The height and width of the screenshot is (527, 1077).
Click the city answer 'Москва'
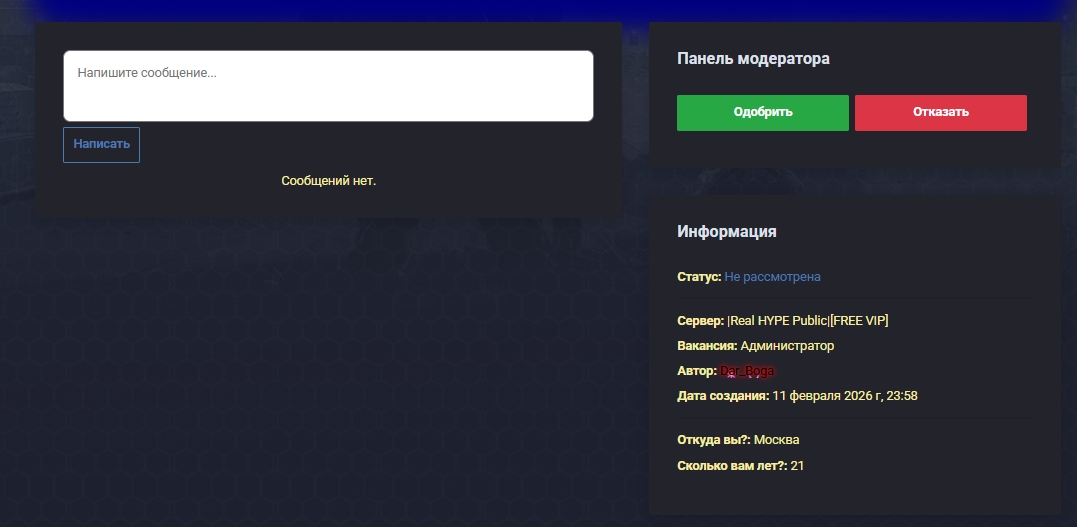pos(776,440)
